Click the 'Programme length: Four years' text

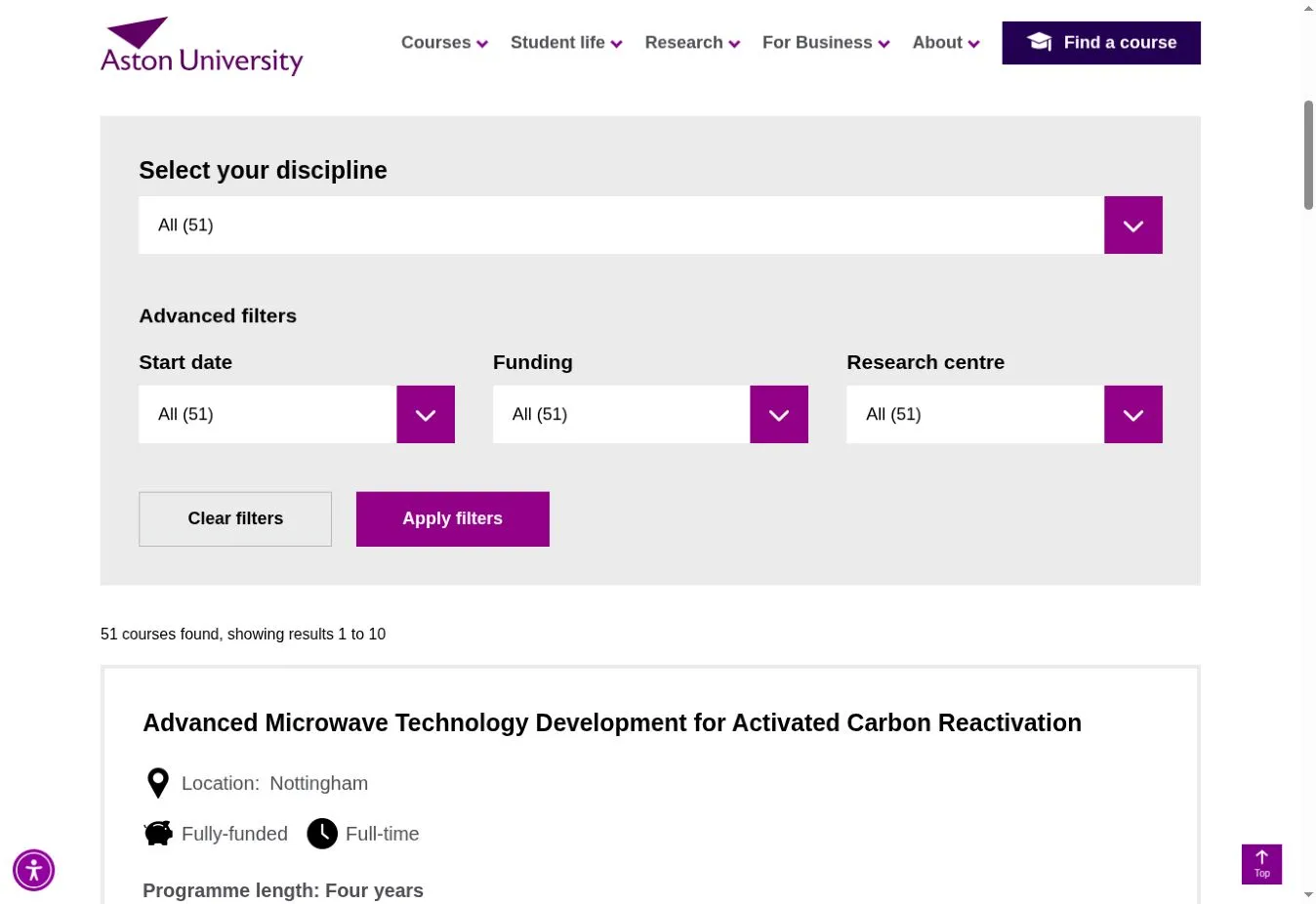click(x=283, y=890)
